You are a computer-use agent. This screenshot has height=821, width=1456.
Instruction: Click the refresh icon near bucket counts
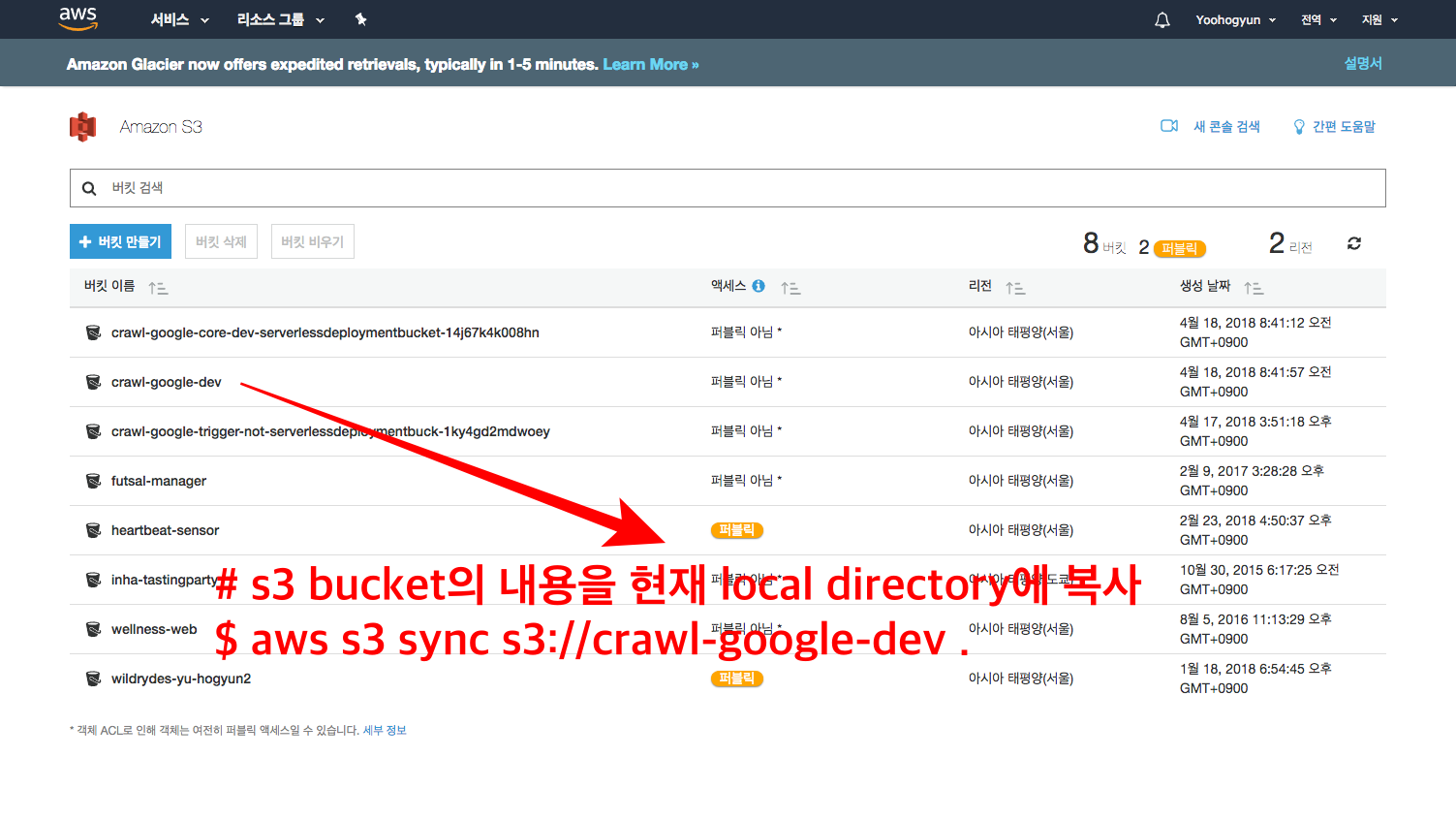point(1354,243)
